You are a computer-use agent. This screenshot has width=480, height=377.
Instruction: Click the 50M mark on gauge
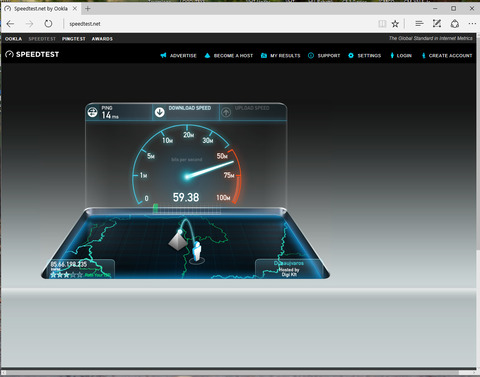[222, 156]
